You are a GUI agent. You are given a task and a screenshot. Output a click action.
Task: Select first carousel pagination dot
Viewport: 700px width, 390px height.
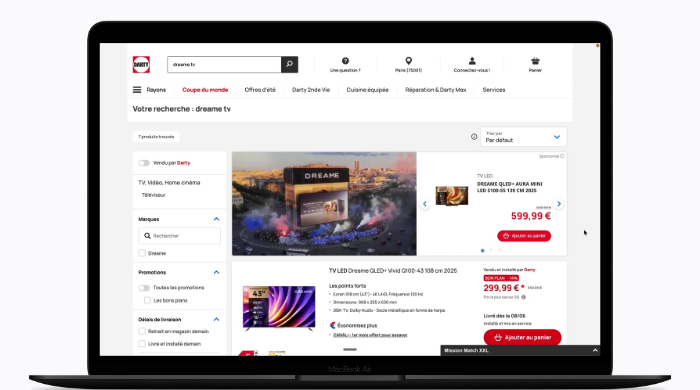point(483,250)
